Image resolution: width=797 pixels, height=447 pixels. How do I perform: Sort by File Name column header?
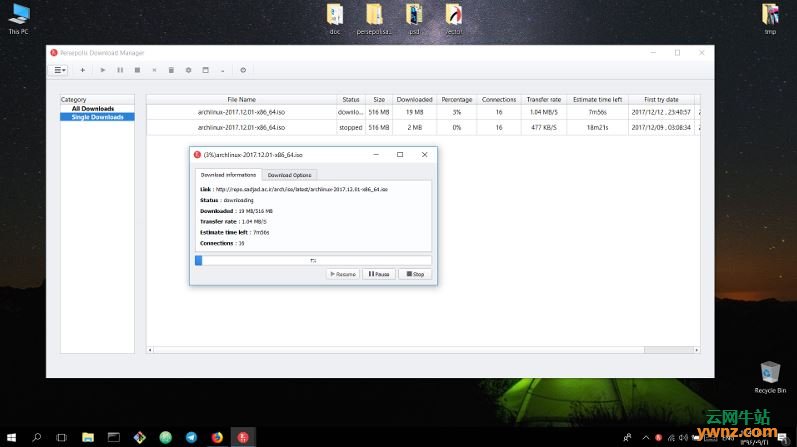point(241,100)
